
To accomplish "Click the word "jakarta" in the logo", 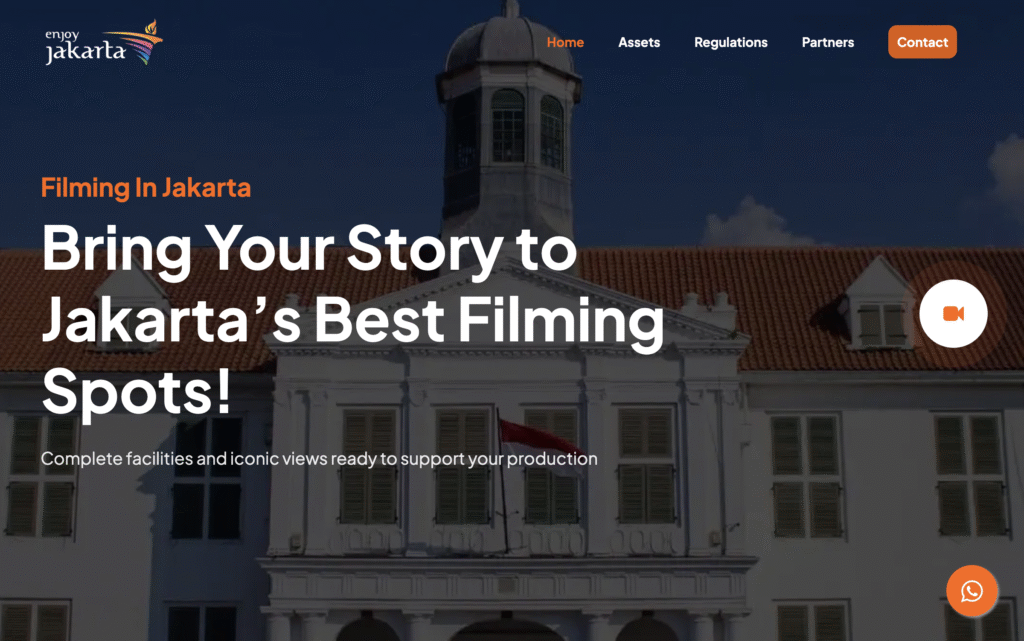I will [85, 52].
